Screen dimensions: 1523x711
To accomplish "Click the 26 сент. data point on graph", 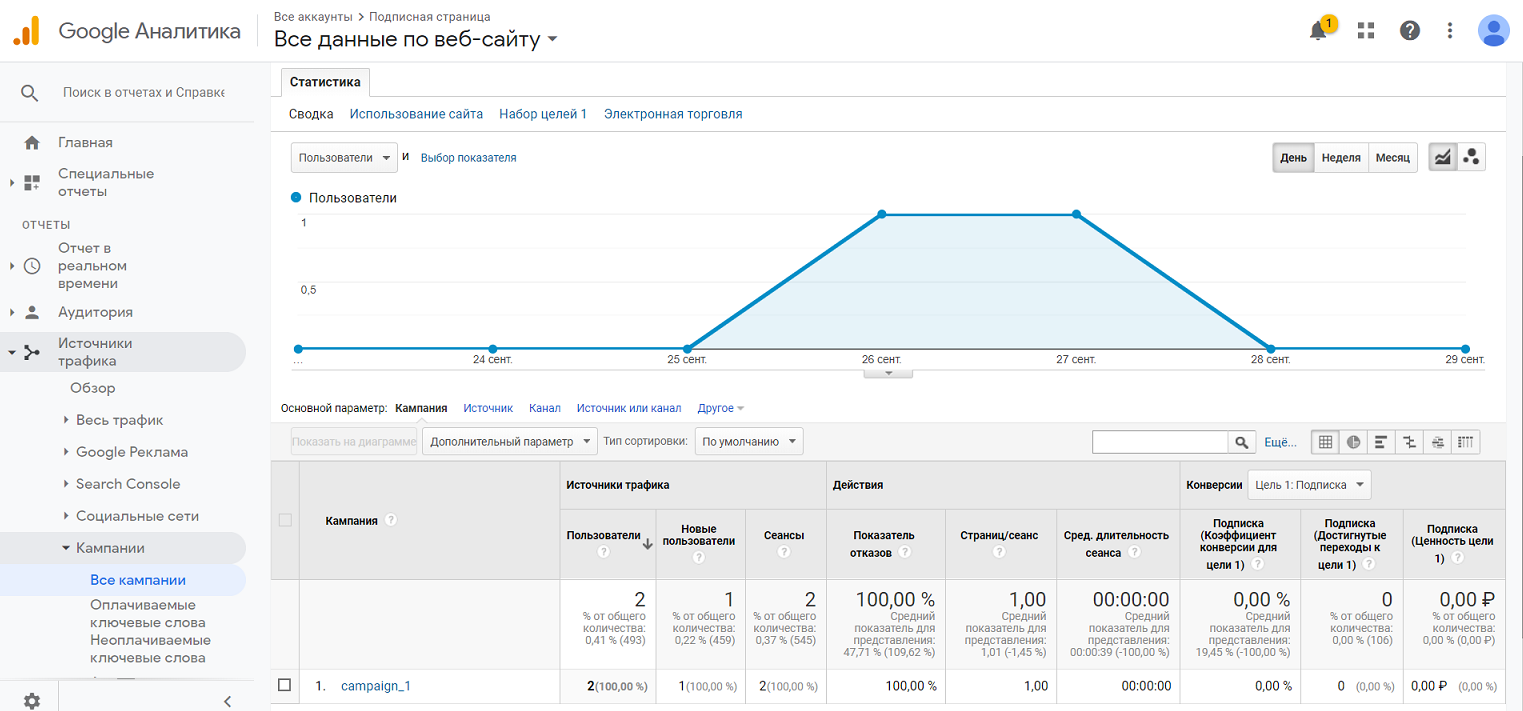I will pyautogui.click(x=882, y=214).
